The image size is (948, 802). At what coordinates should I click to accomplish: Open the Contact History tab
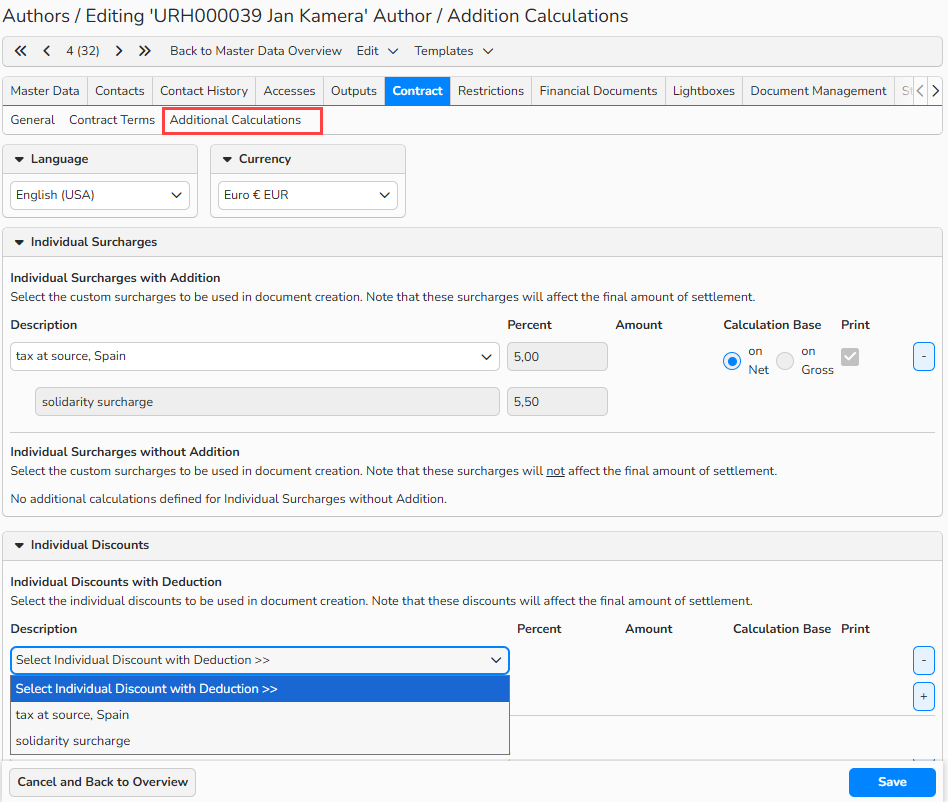click(x=204, y=91)
